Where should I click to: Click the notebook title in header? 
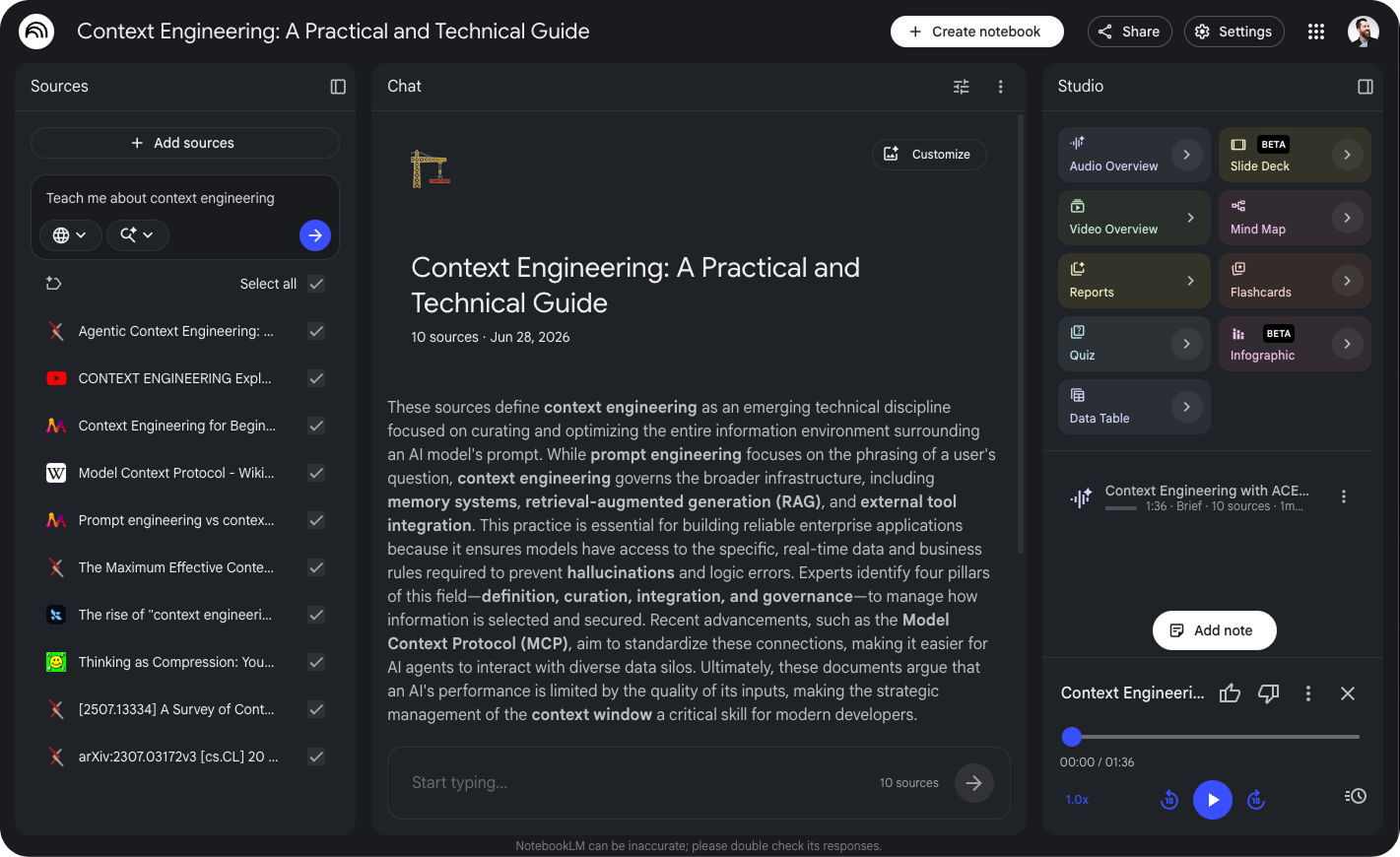333,32
